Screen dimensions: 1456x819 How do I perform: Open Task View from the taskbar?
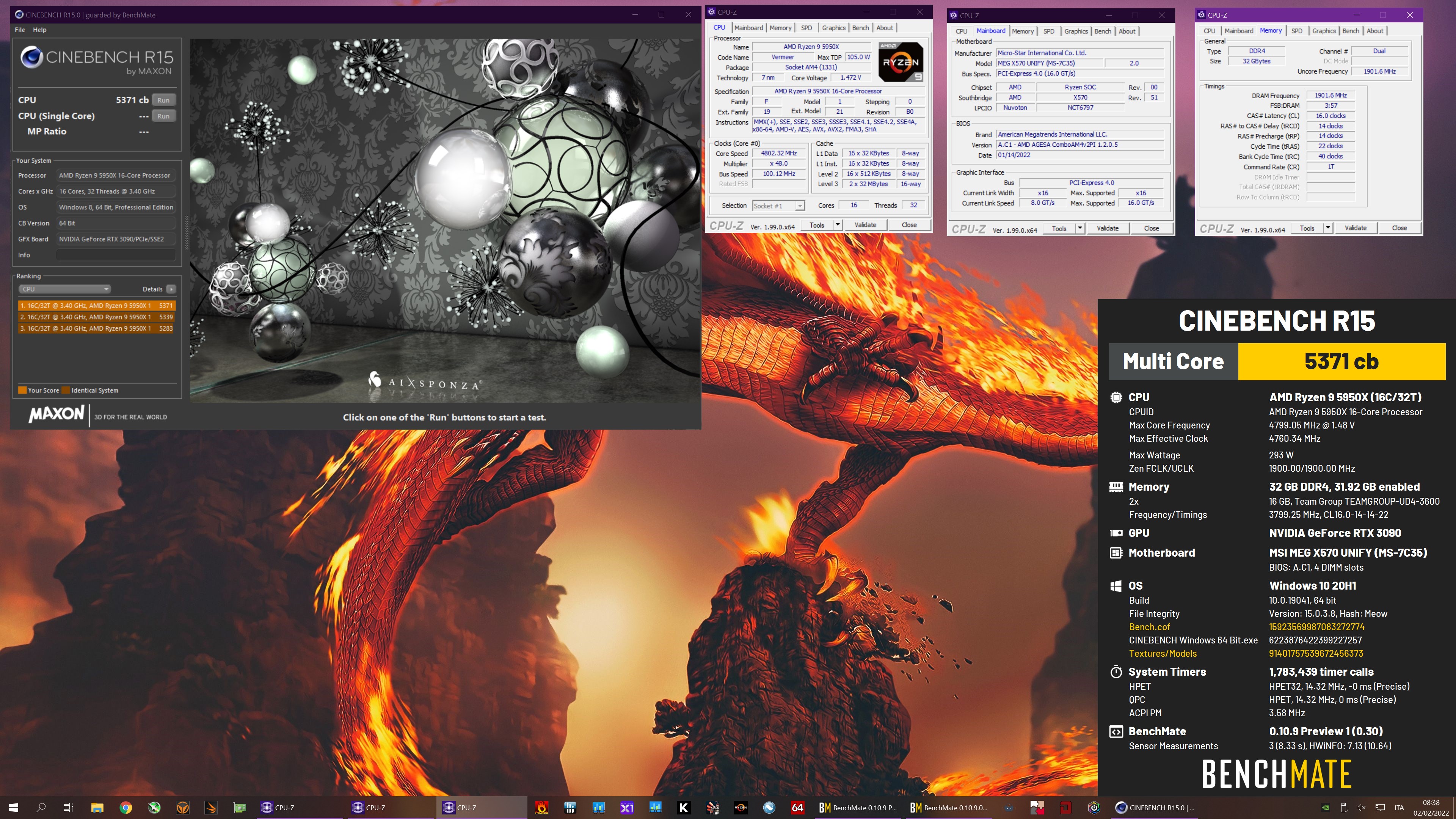point(68,807)
